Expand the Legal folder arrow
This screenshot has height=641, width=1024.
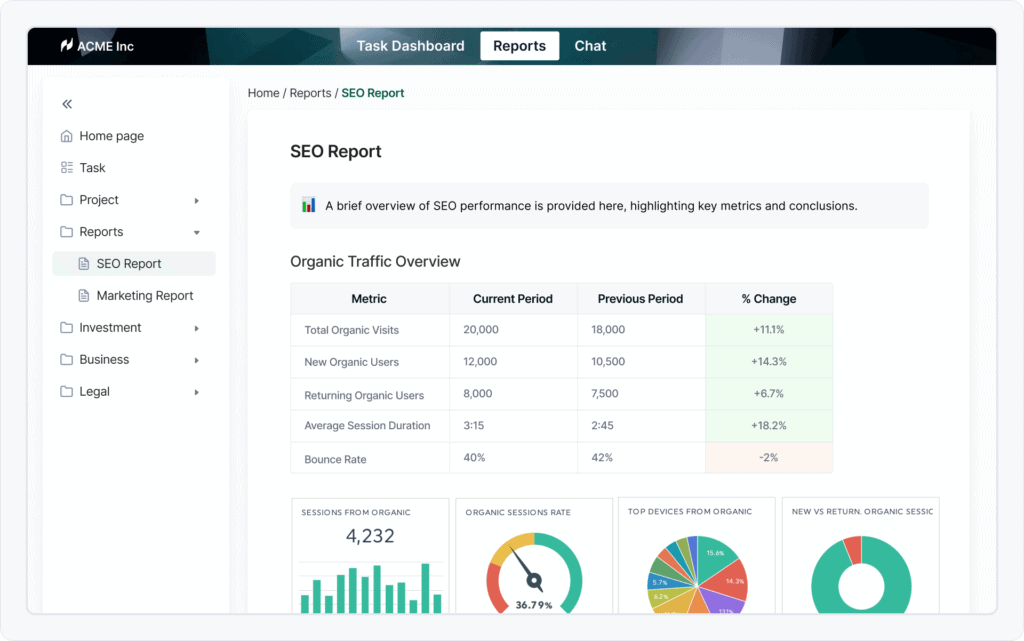(197, 392)
